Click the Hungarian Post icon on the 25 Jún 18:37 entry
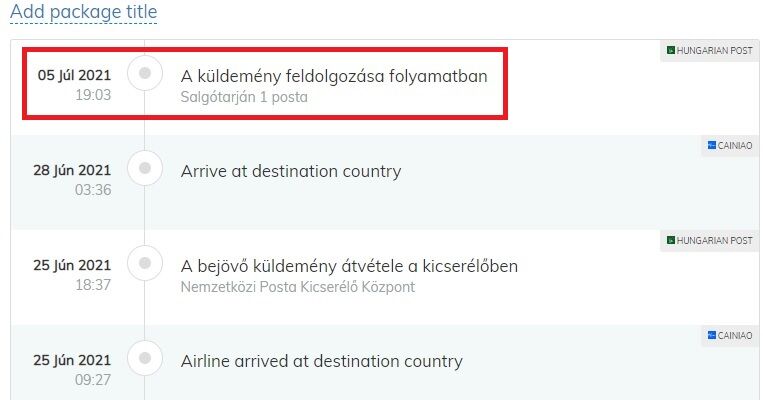 671,240
